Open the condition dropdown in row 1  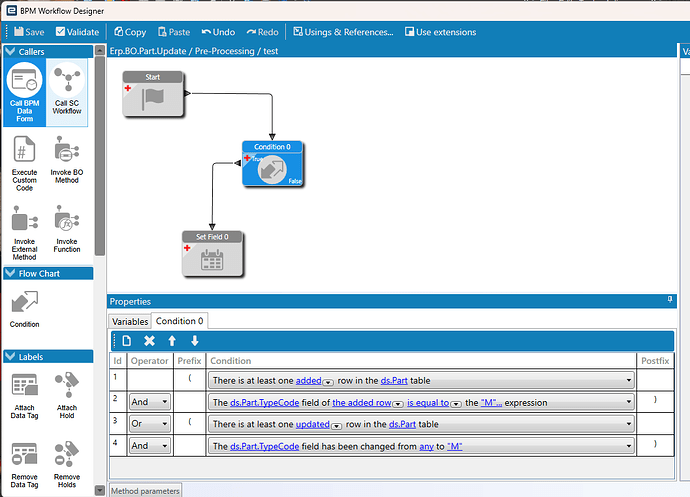click(629, 380)
